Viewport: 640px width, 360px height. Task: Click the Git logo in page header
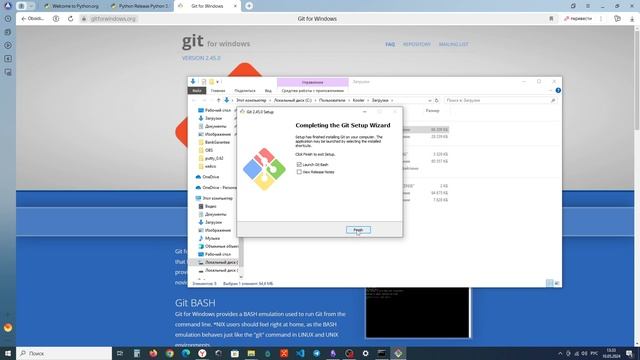[216, 42]
